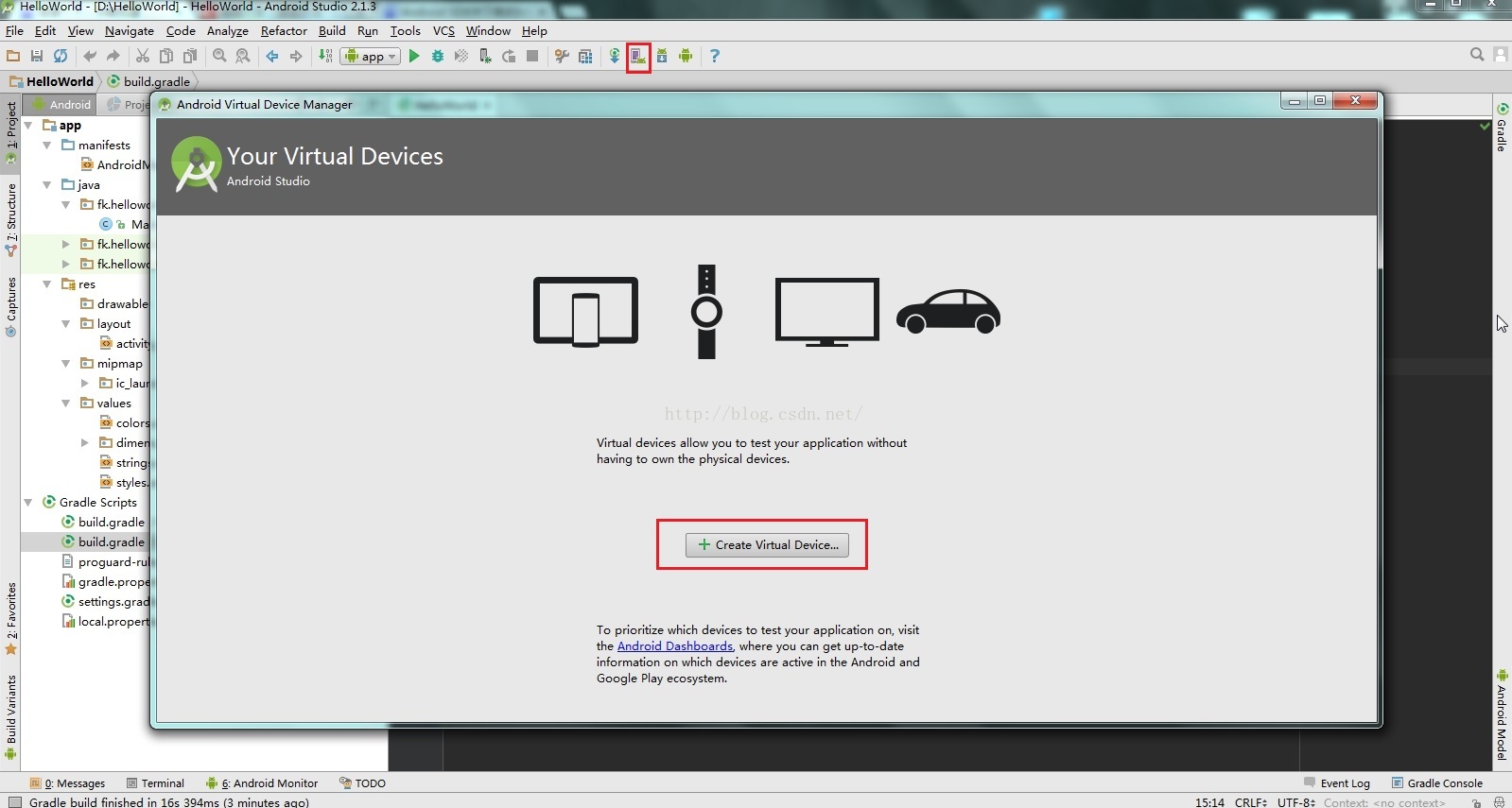Click the Synchronize toolbar icon
Viewport: 1512px width, 808px height.
pyautogui.click(x=61, y=56)
